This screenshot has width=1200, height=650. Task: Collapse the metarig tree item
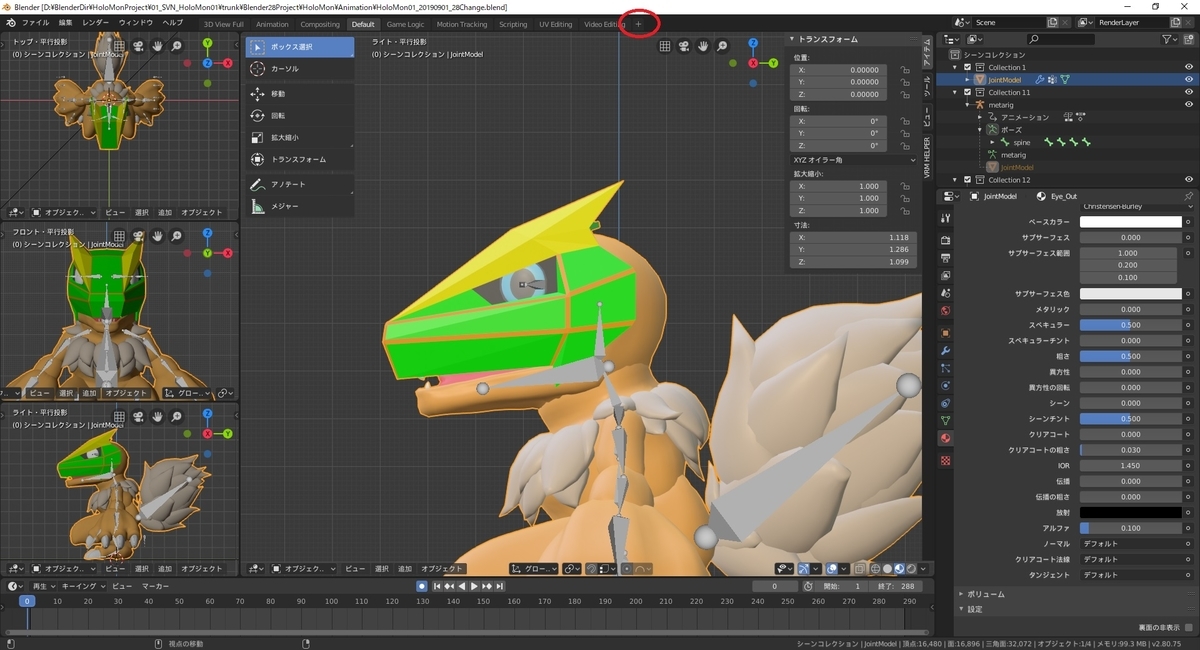[x=968, y=105]
